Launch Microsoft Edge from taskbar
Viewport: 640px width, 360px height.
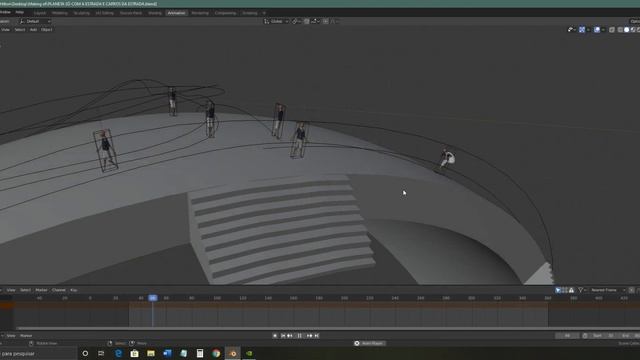tap(118, 353)
